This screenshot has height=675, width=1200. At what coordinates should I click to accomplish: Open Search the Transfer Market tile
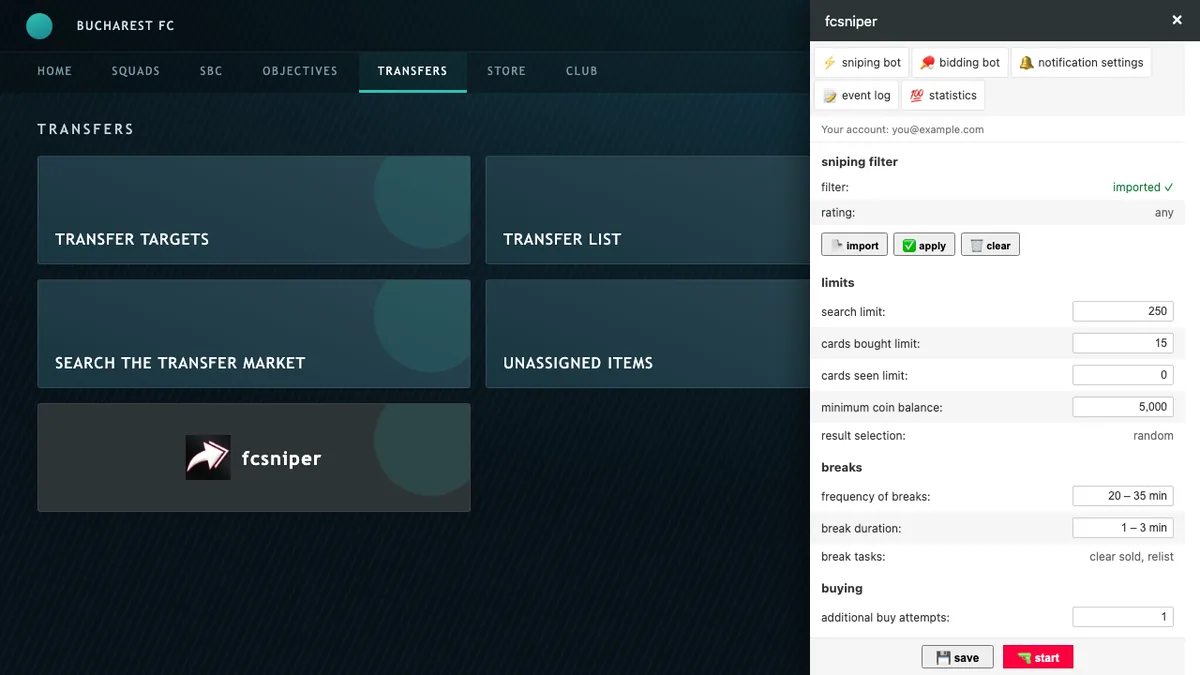tap(254, 334)
